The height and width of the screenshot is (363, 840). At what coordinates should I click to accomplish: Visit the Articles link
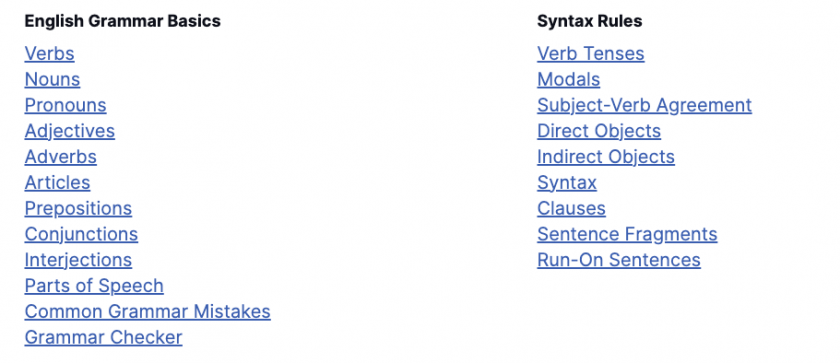click(57, 183)
